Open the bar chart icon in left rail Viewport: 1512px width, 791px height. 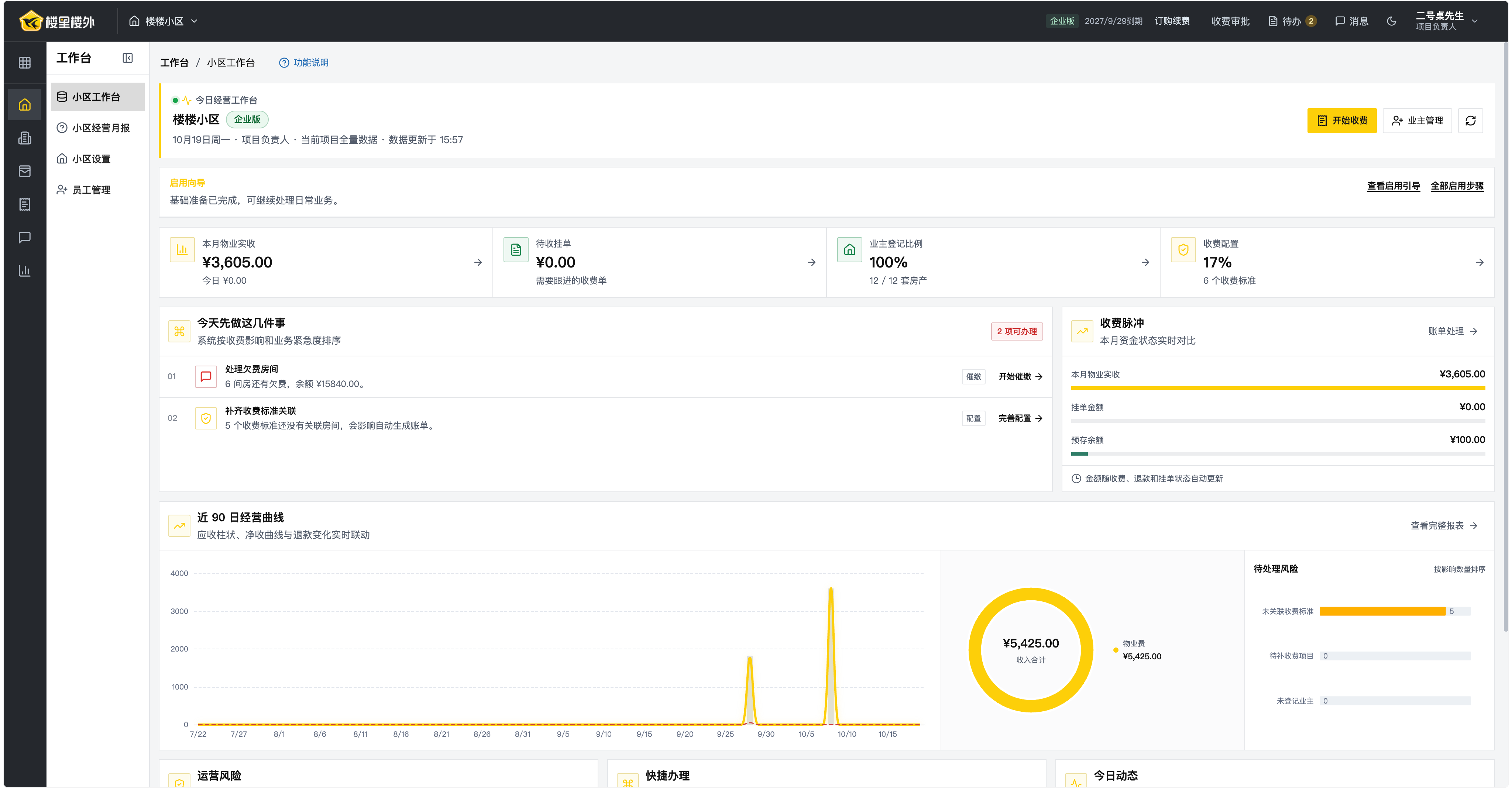click(x=25, y=270)
